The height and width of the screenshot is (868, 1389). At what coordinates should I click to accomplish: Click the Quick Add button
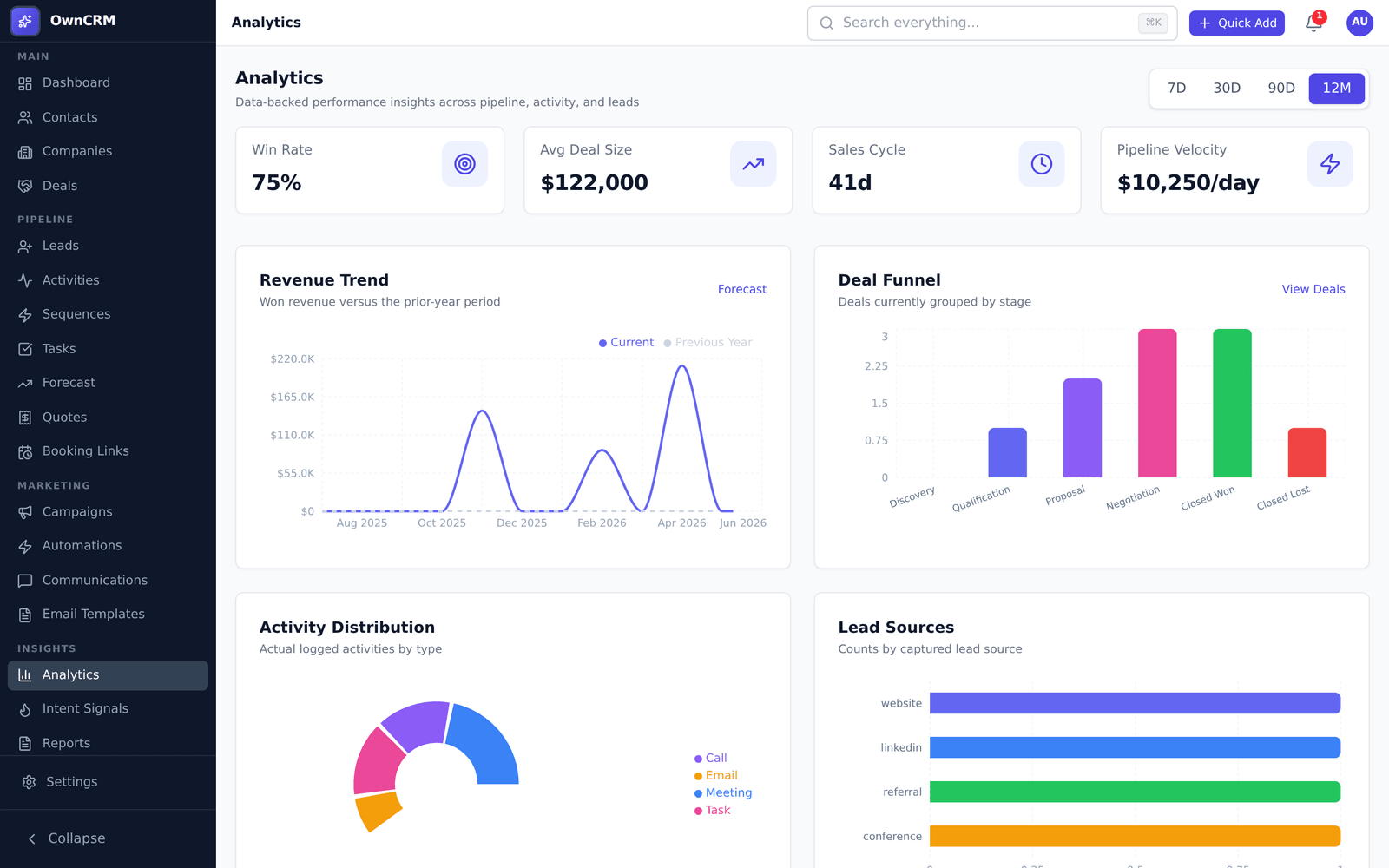1237,23
